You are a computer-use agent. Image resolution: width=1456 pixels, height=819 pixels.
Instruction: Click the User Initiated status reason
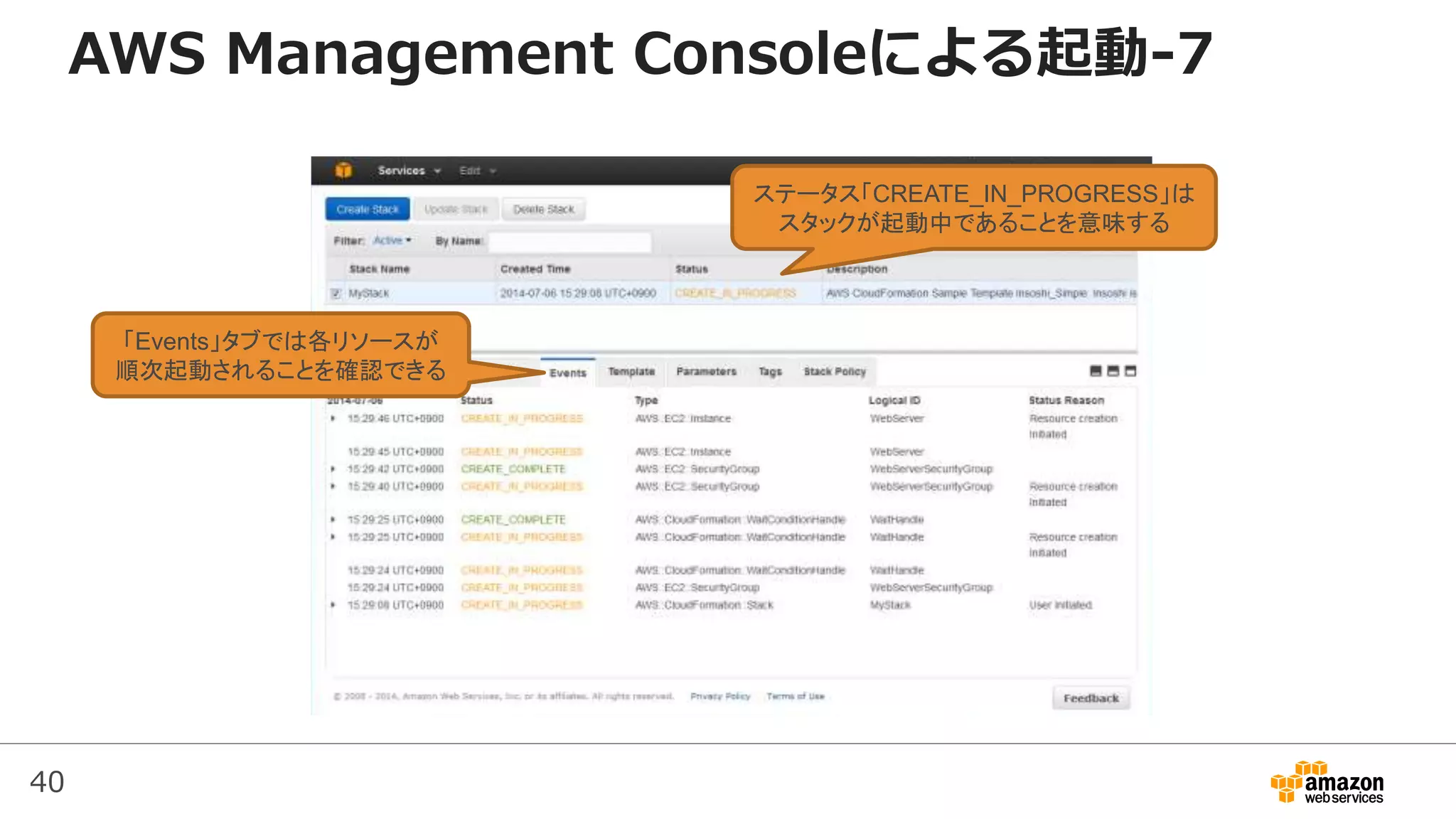click(1060, 605)
